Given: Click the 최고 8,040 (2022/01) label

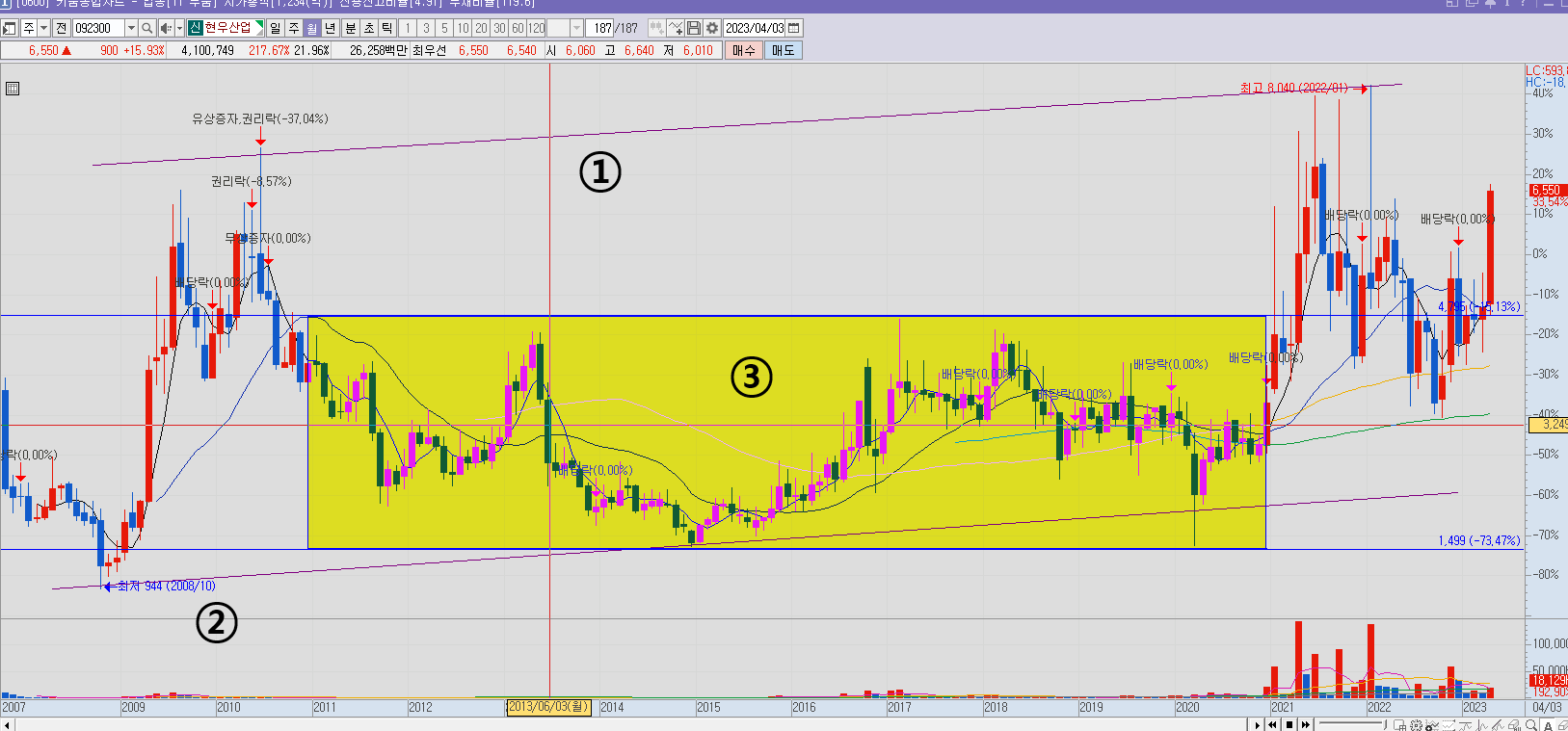Looking at the screenshot, I should point(1293,88).
